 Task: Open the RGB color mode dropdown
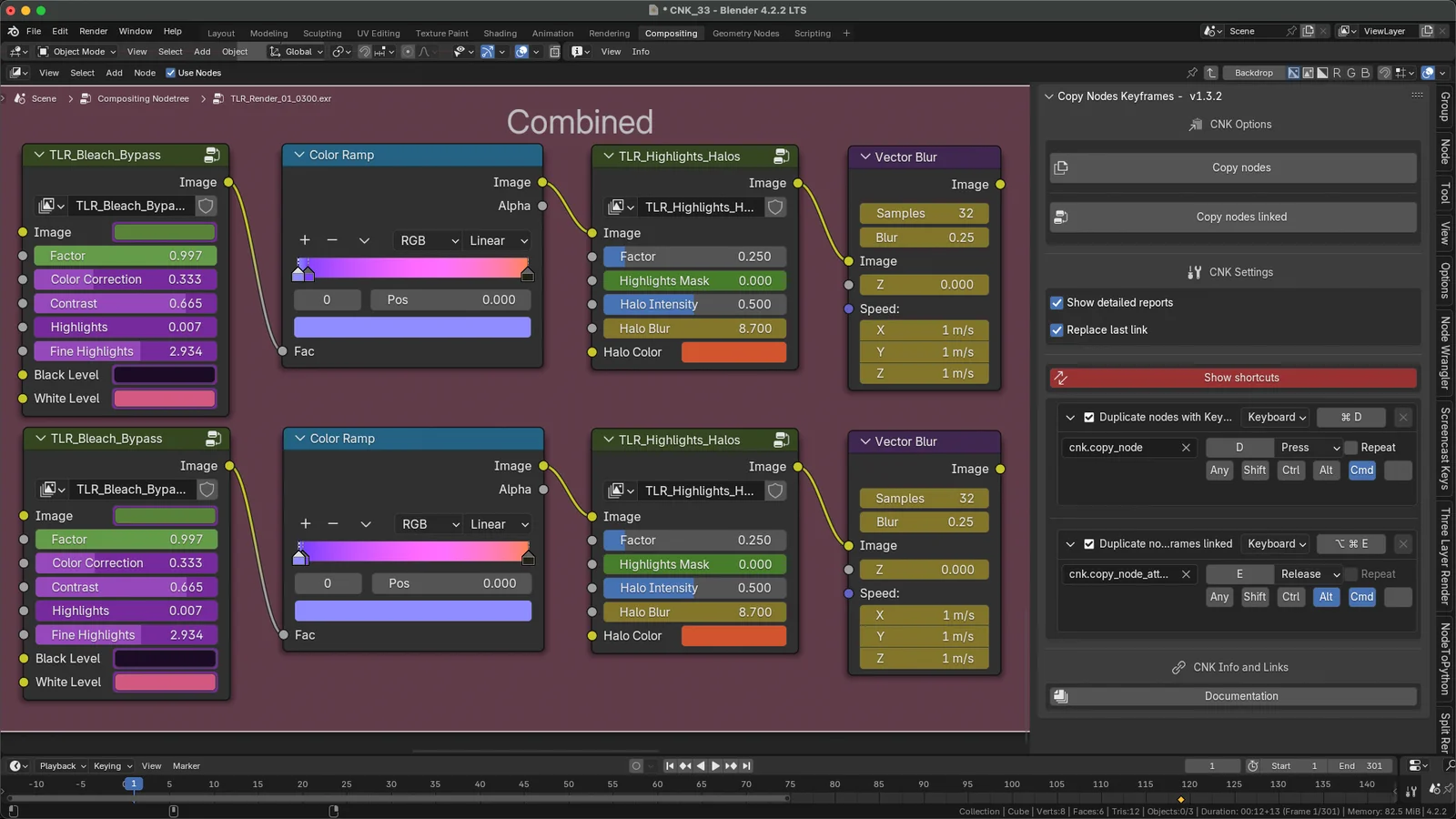(x=427, y=240)
